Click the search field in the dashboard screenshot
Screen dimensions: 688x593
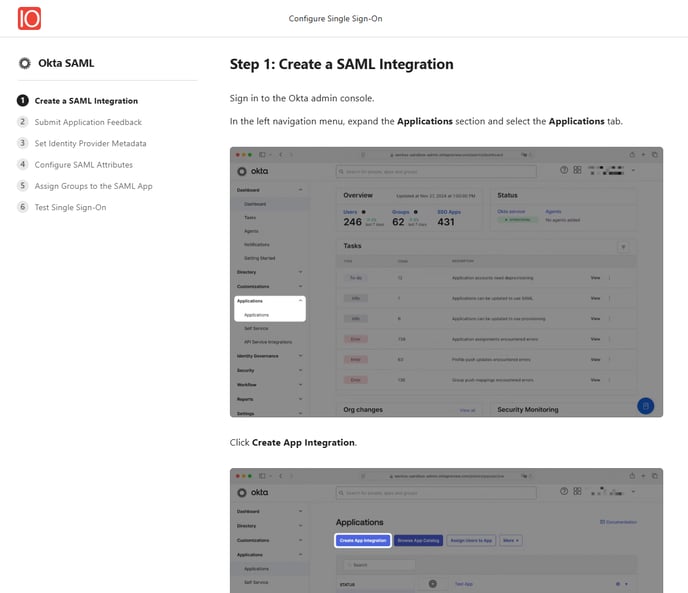pyautogui.click(x=436, y=172)
